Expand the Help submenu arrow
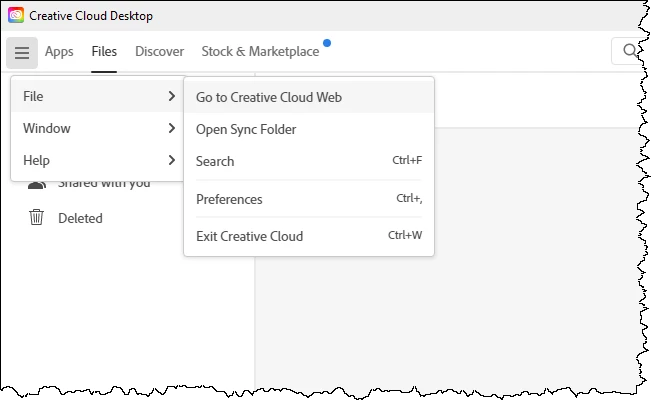This screenshot has width=653, height=402. tap(172, 160)
